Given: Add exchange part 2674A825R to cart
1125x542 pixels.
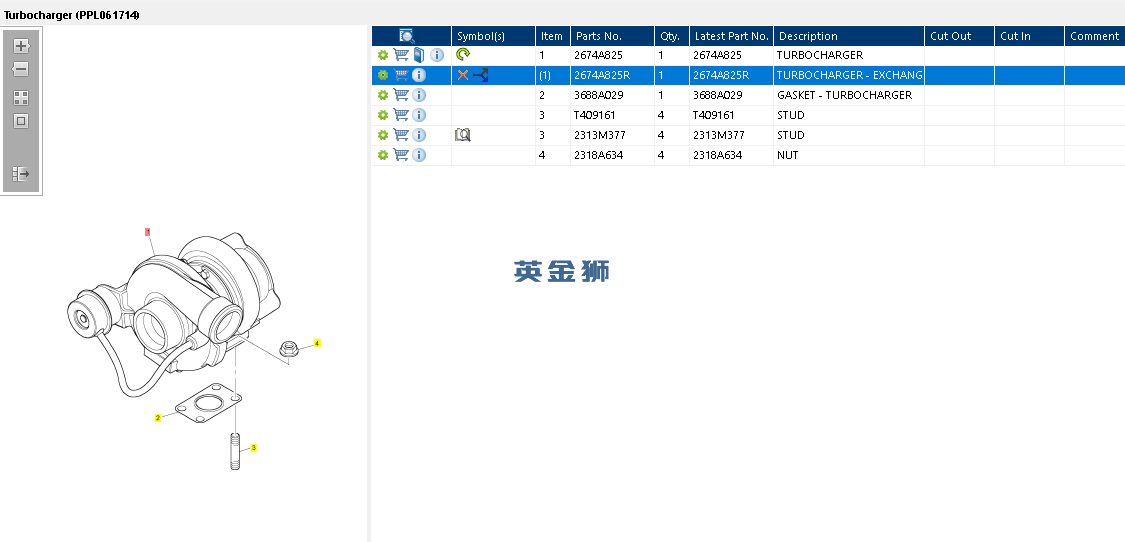Looking at the screenshot, I should click(x=401, y=75).
